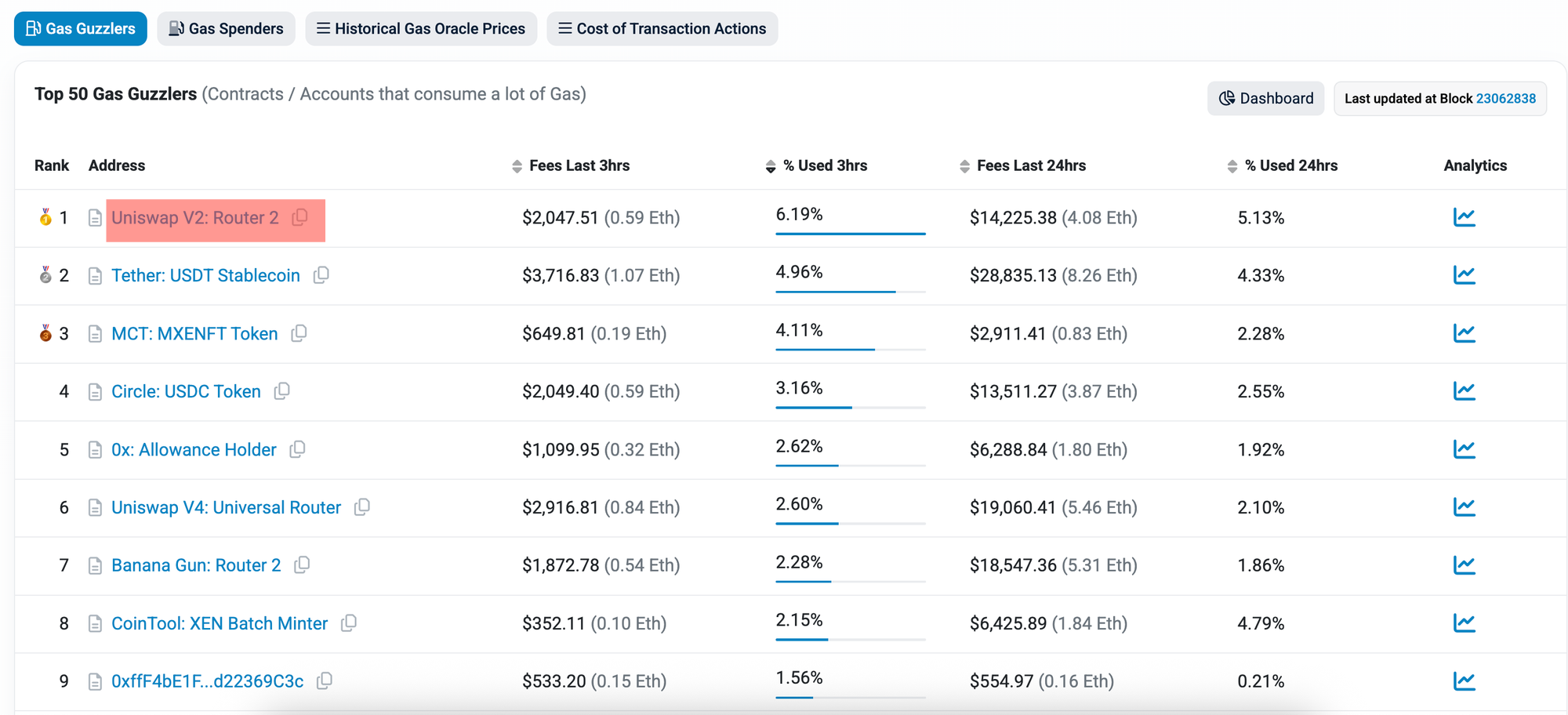
Task: Copy the Circle: USDC Token address
Action: pyautogui.click(x=281, y=391)
